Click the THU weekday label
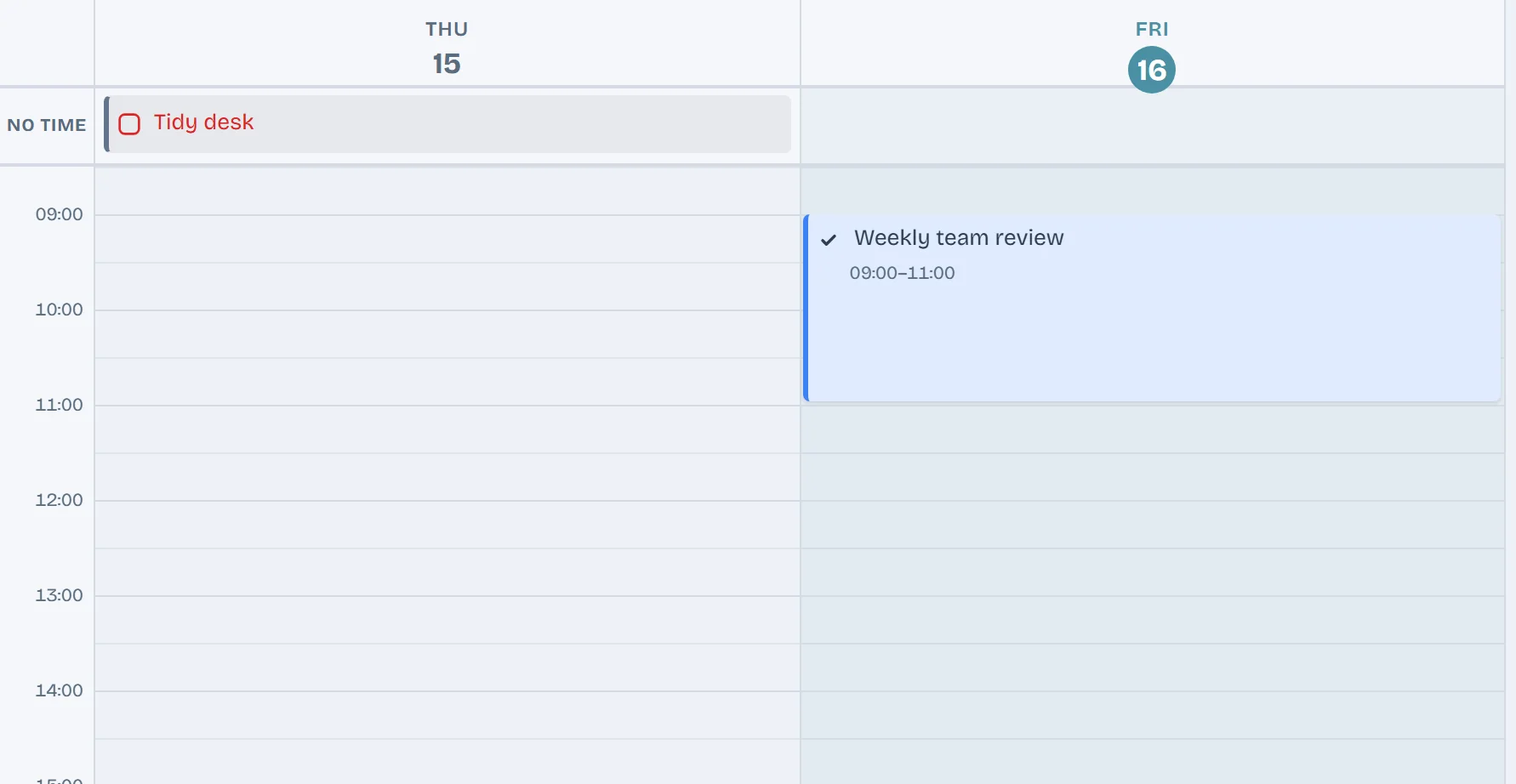 click(447, 29)
